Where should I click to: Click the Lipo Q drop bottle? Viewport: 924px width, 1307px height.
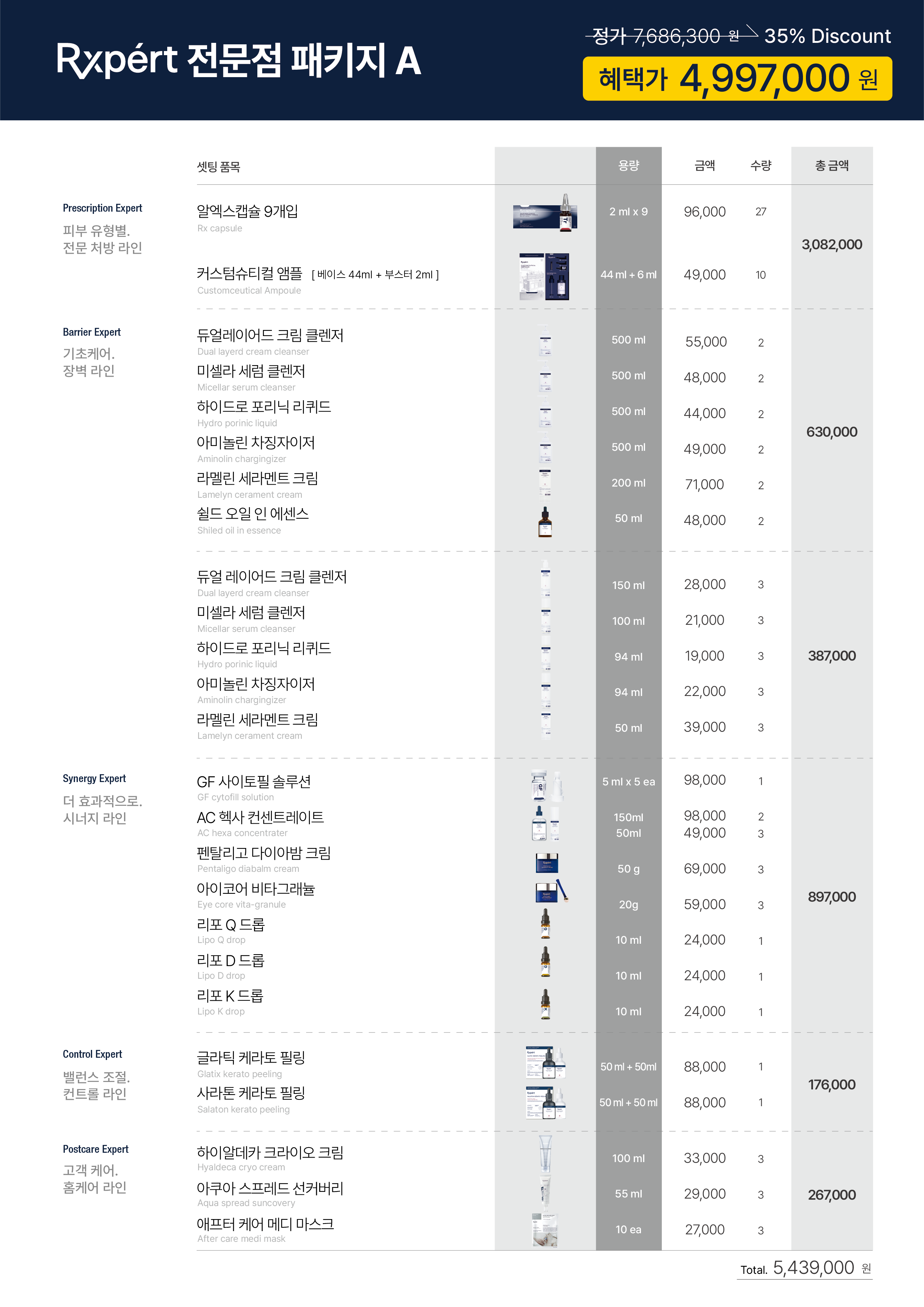[x=545, y=923]
